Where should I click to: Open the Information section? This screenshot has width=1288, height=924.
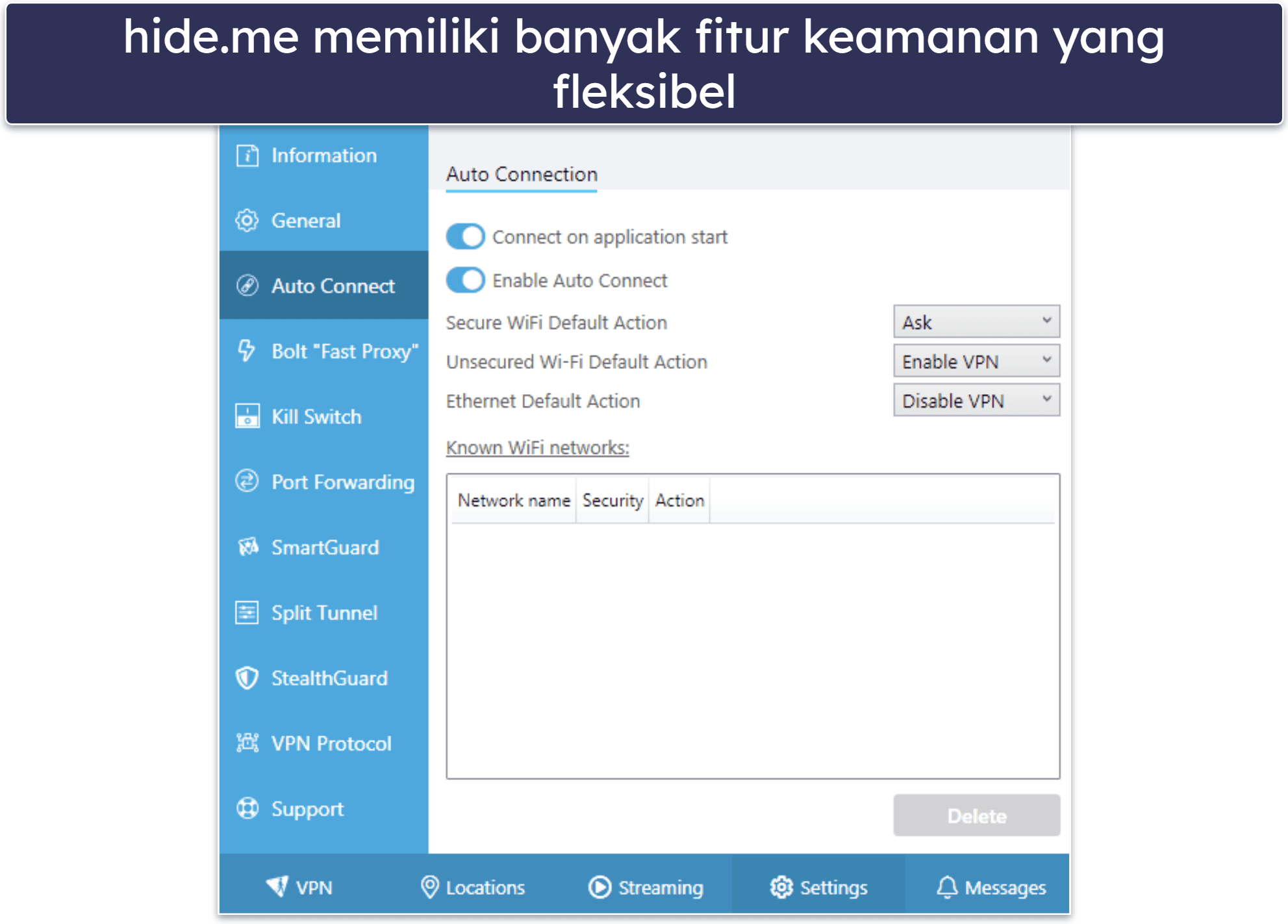click(324, 155)
